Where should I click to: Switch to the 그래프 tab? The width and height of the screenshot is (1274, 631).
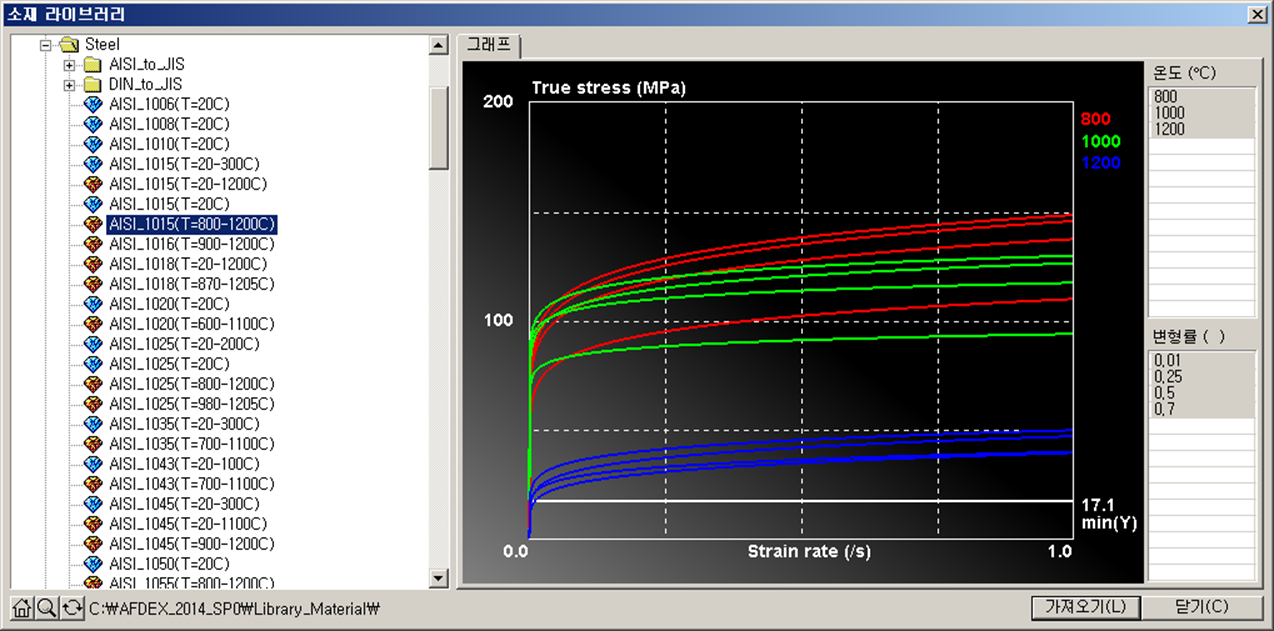pos(489,45)
